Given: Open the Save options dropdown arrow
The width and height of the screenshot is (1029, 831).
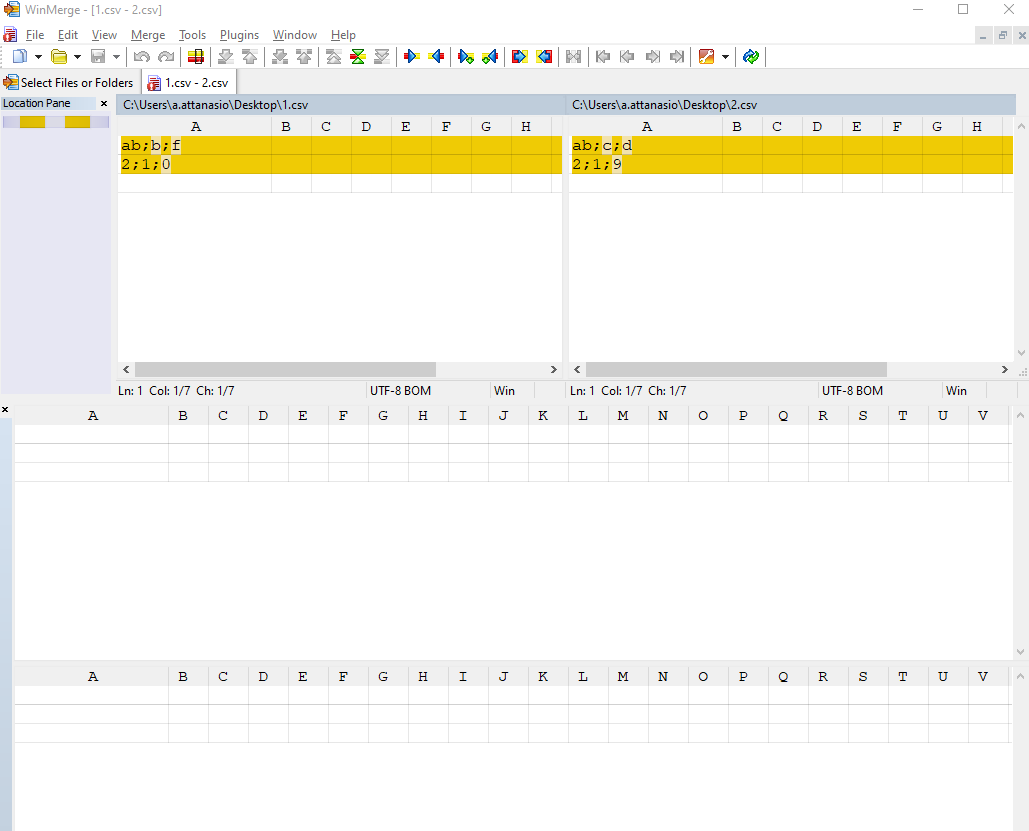Looking at the screenshot, I should pyautogui.click(x=117, y=57).
